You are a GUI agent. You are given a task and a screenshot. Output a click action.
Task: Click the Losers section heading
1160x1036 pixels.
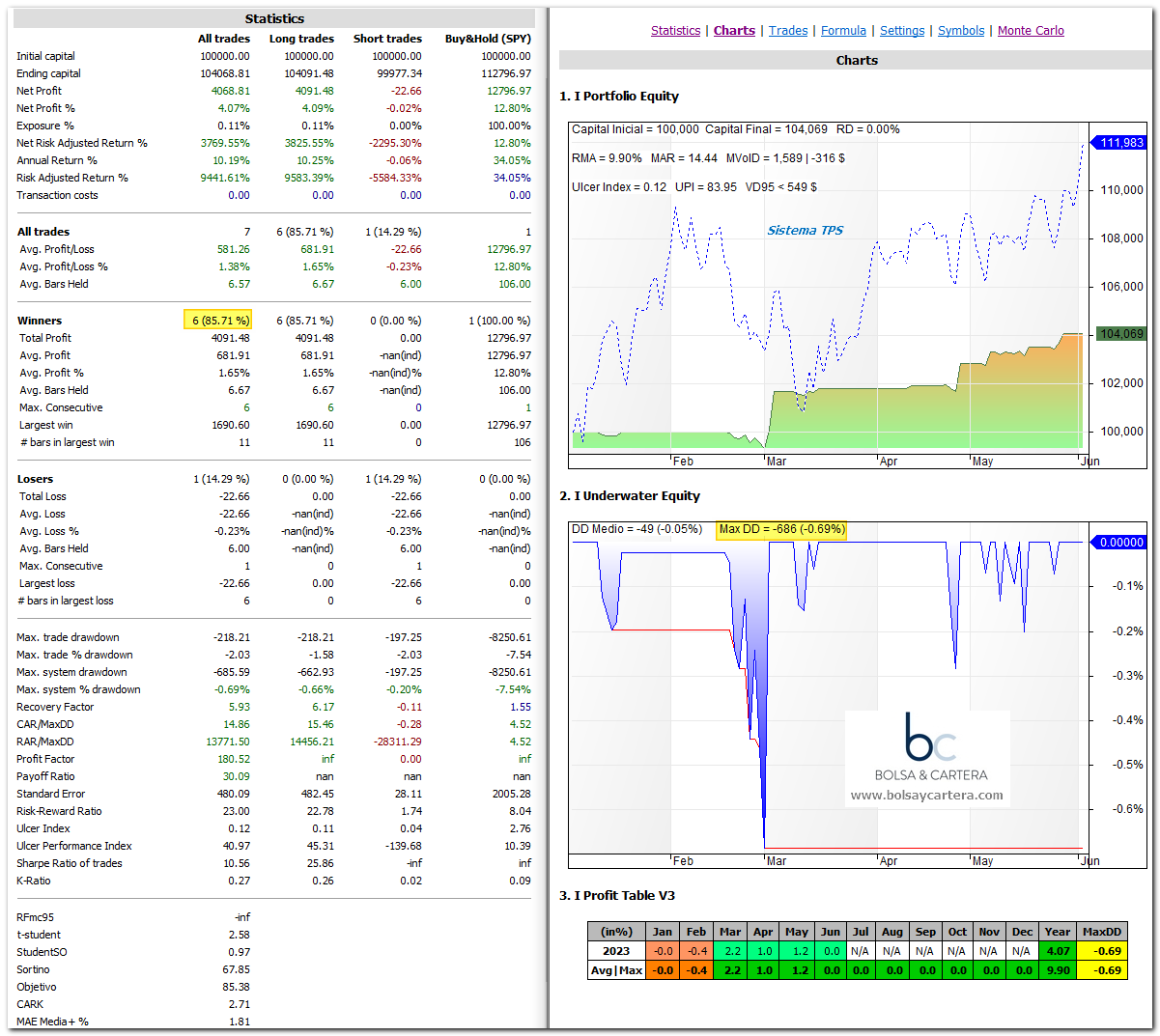pyautogui.click(x=36, y=479)
